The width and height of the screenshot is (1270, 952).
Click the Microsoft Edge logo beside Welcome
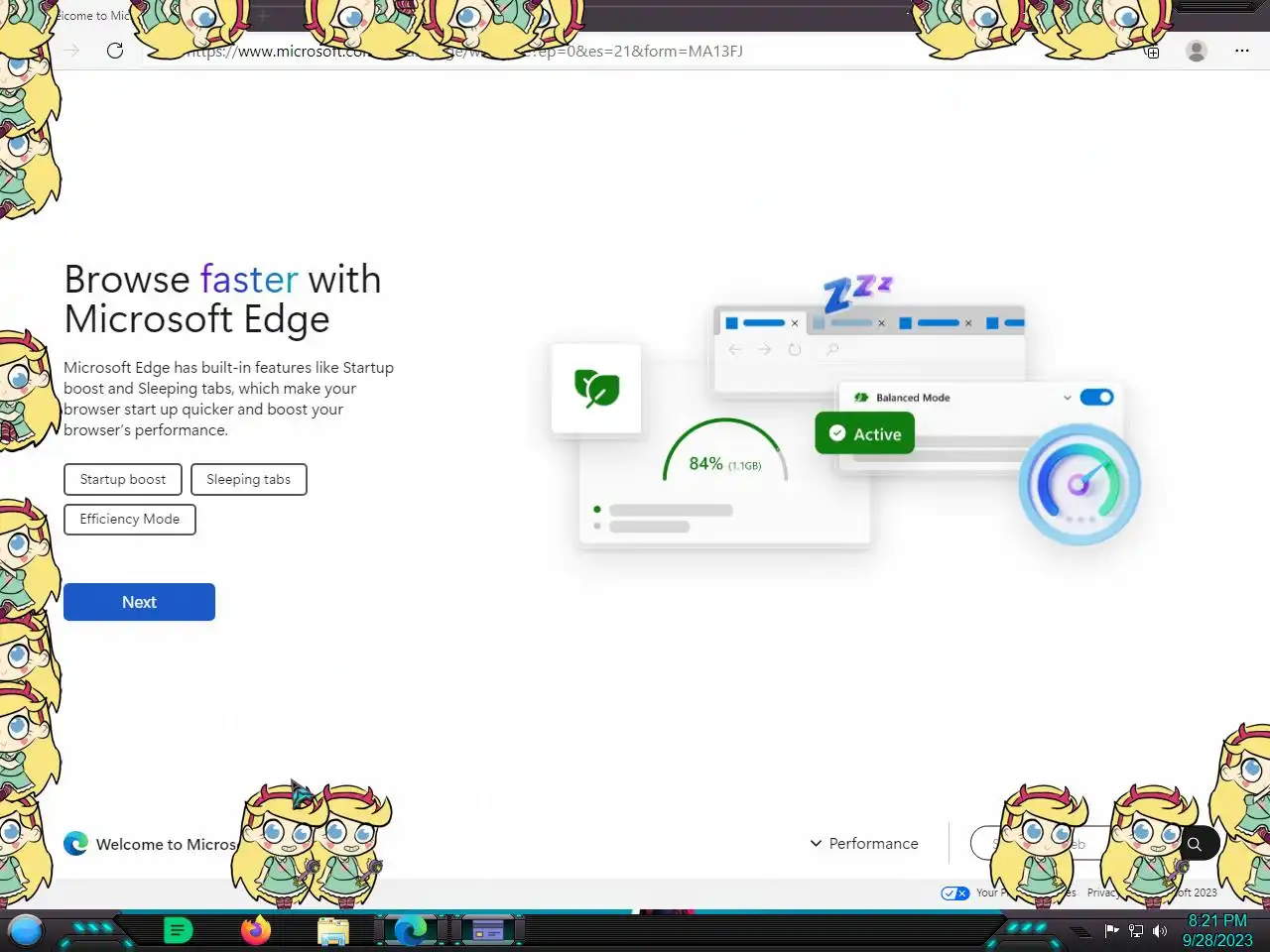click(76, 843)
